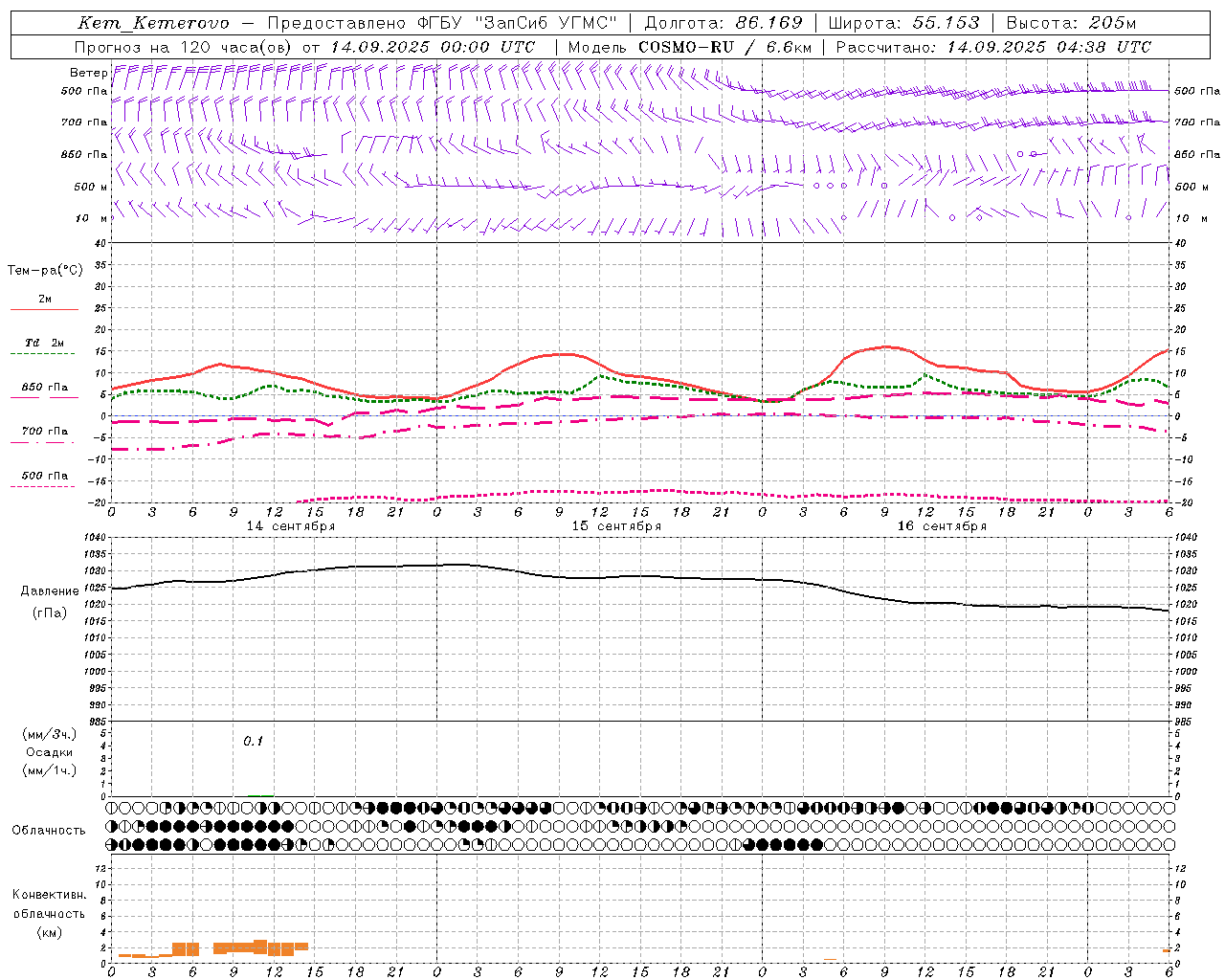Select the model label COSMO-RU / 6.6км
Image resolution: width=1225 pixels, height=980 pixels.
[724, 47]
